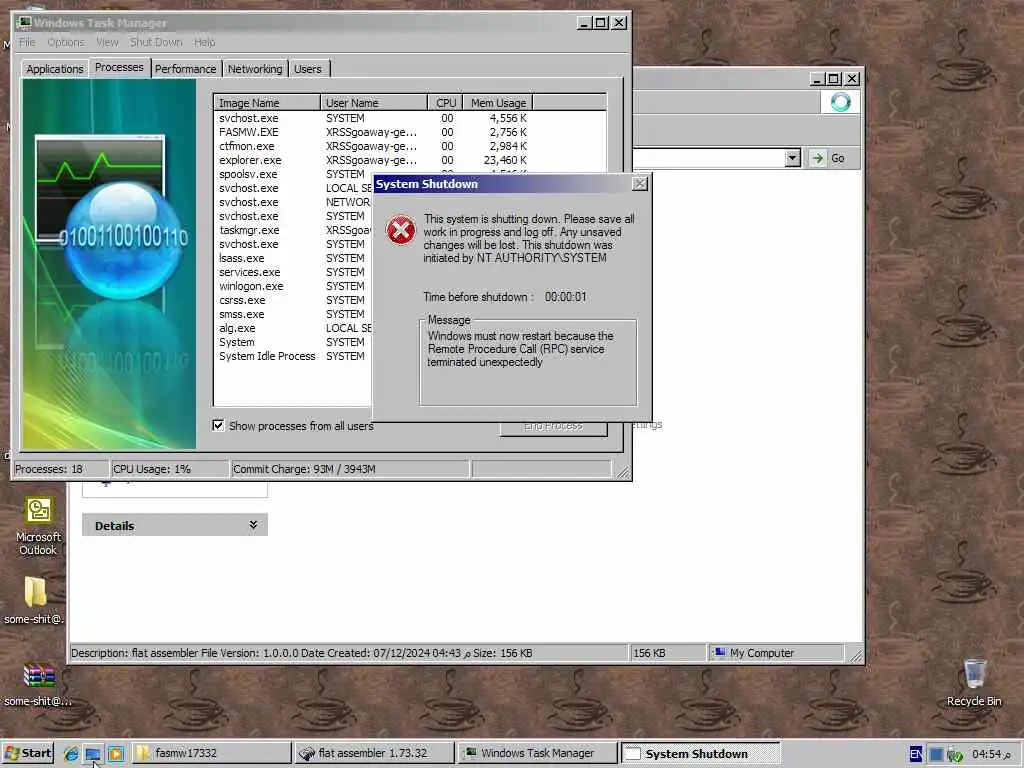
Task: Click the EN language indicator in tray
Action: (916, 754)
